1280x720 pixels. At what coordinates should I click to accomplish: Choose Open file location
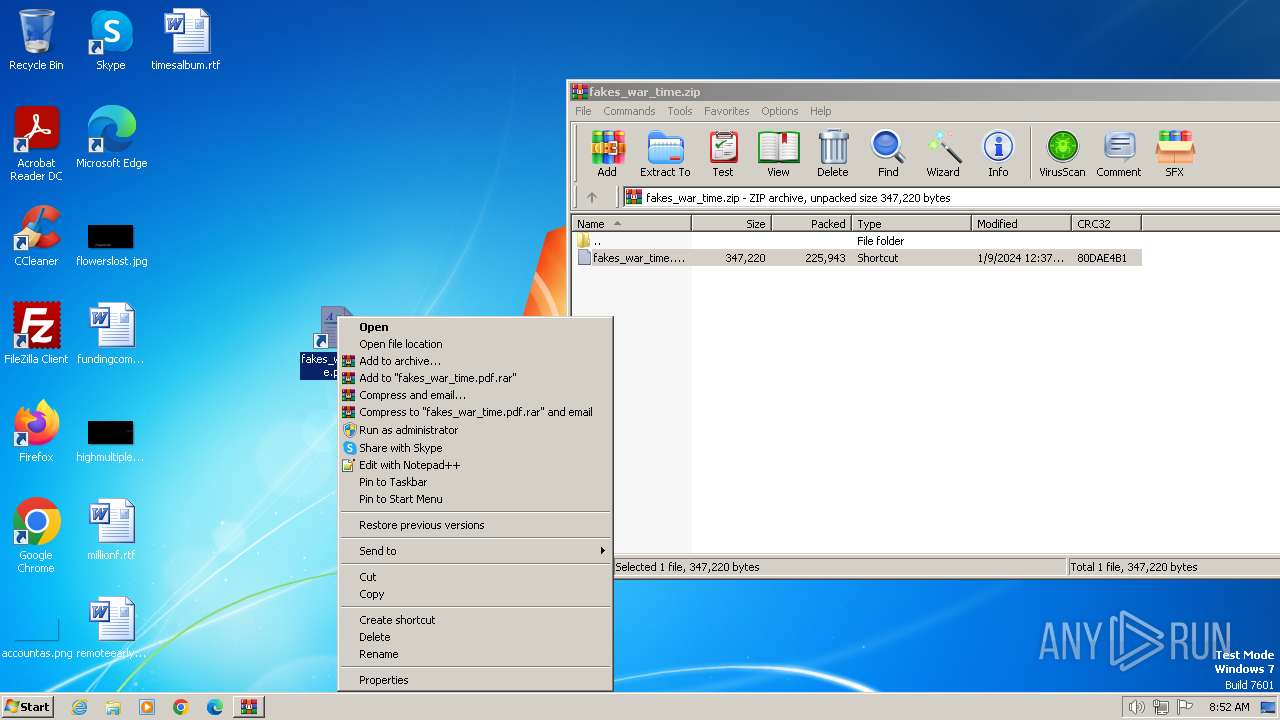tap(475, 344)
